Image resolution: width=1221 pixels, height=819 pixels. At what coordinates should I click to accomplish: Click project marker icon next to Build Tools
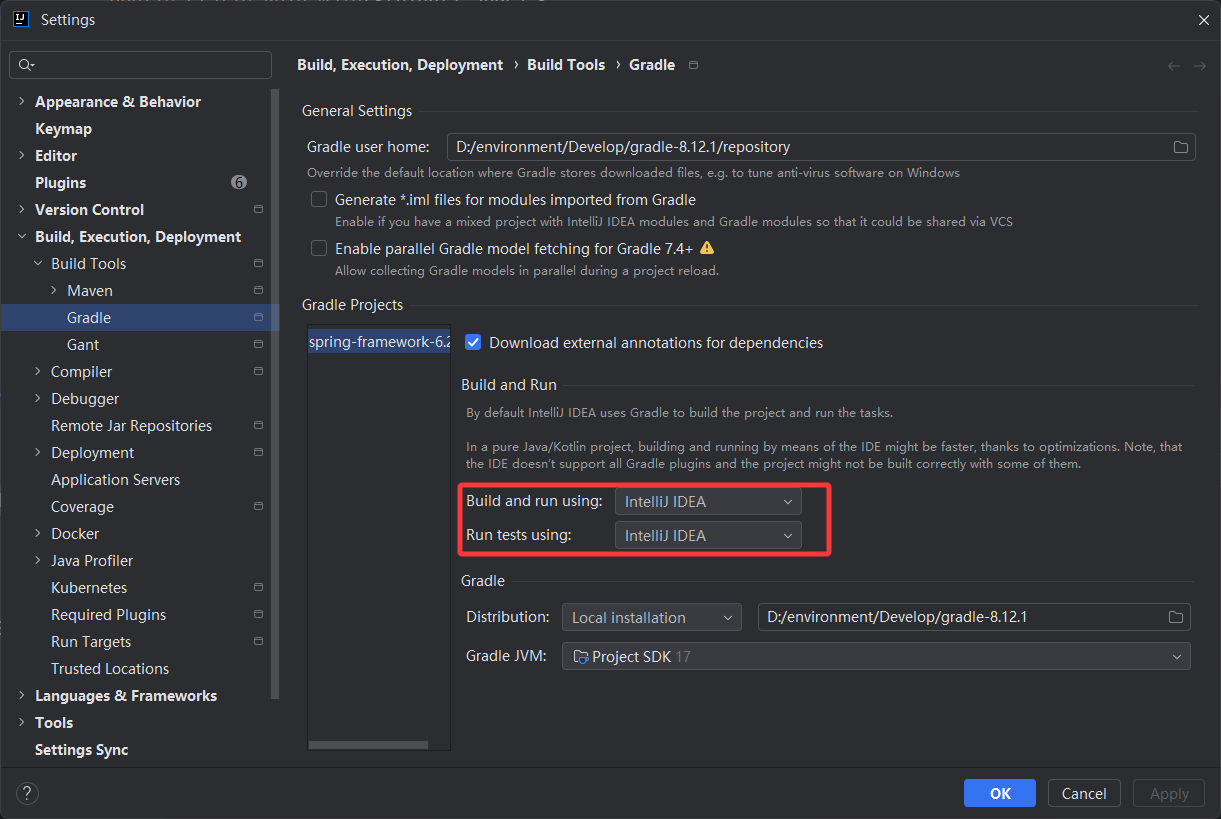258,263
